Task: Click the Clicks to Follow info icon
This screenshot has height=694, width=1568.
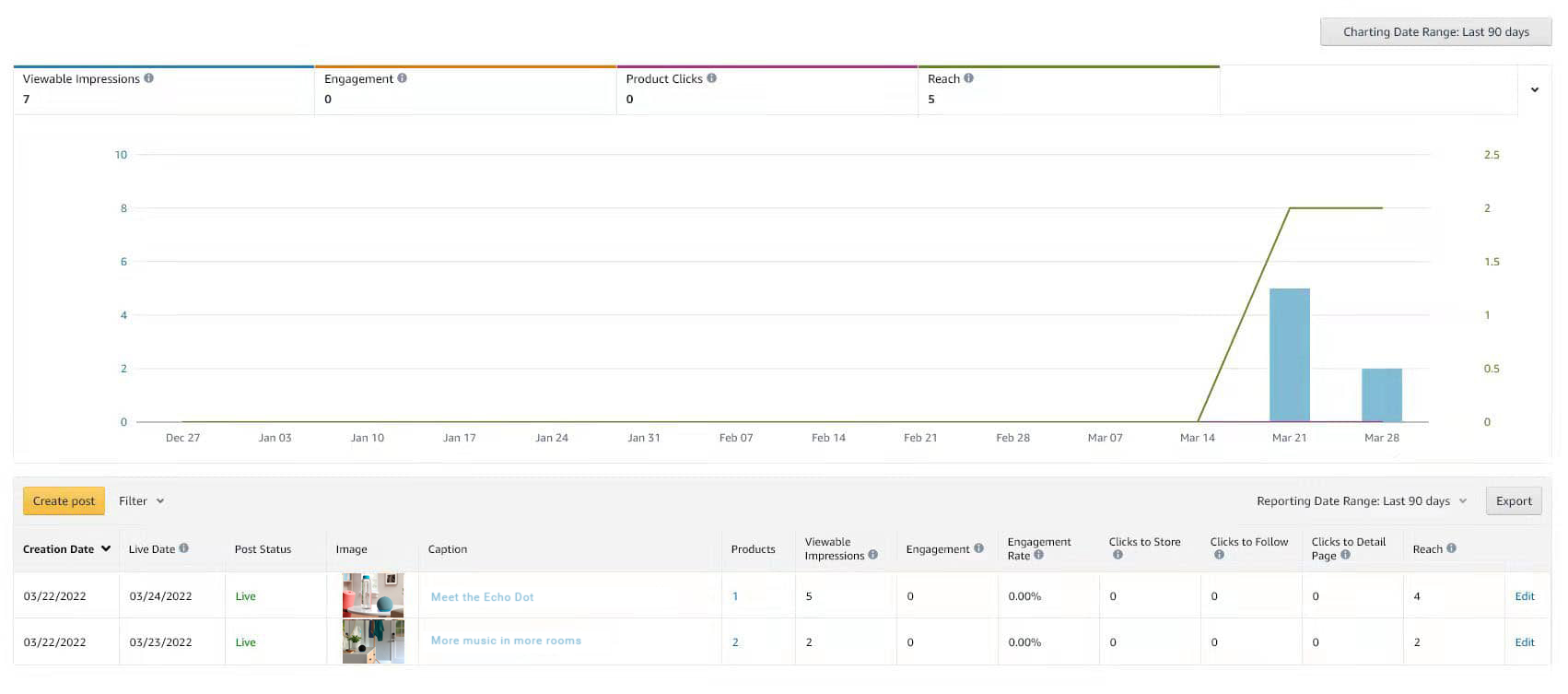Action: pyautogui.click(x=1219, y=555)
